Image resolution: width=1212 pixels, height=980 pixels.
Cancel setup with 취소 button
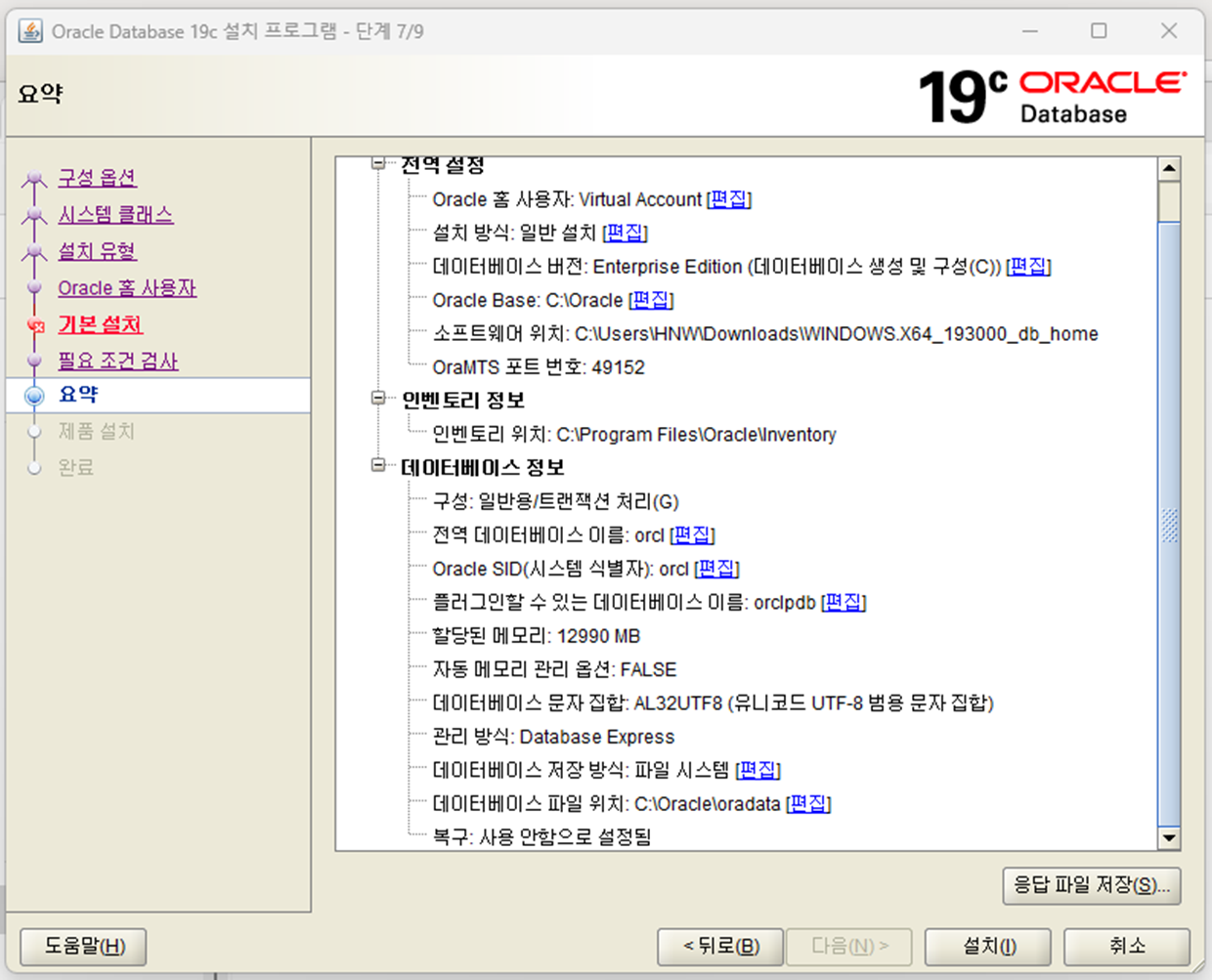pyautogui.click(x=1126, y=946)
